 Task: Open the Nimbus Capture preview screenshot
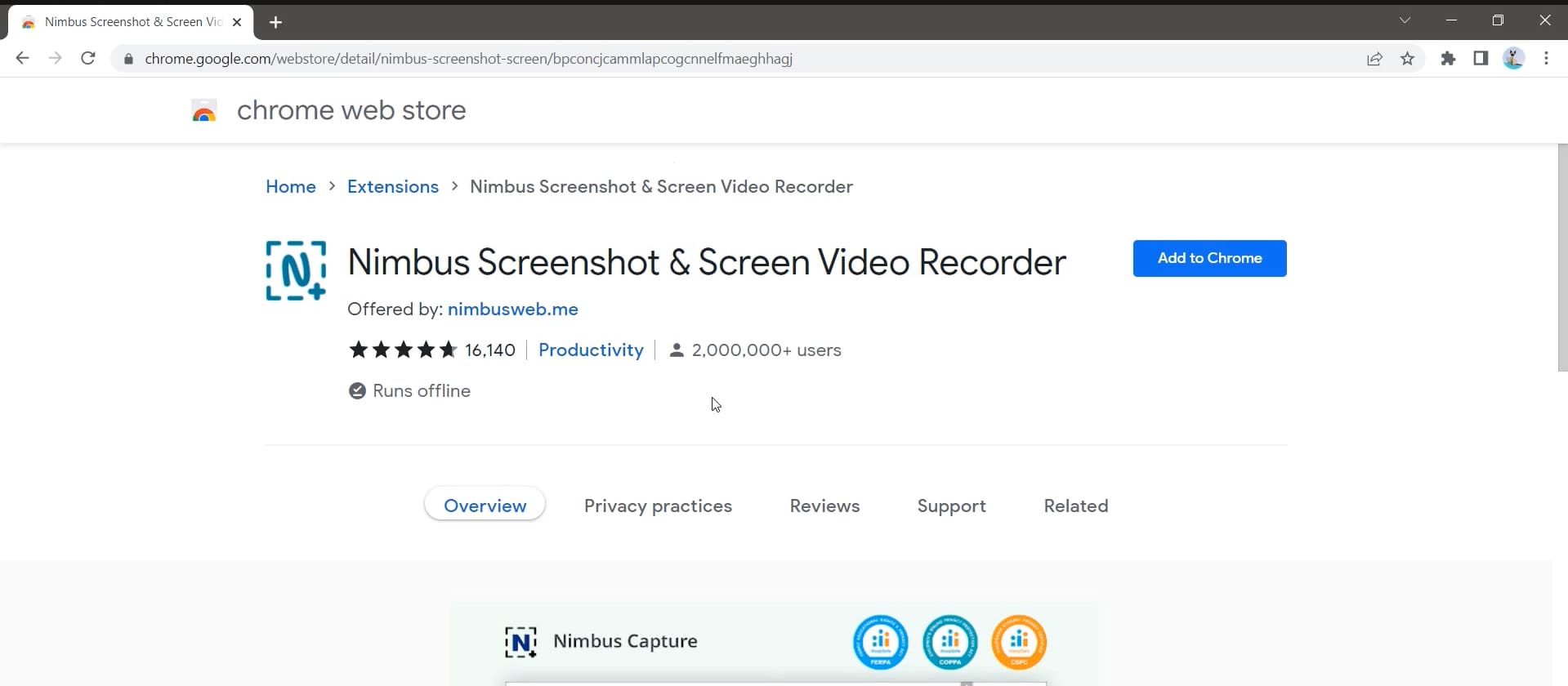coord(776,644)
